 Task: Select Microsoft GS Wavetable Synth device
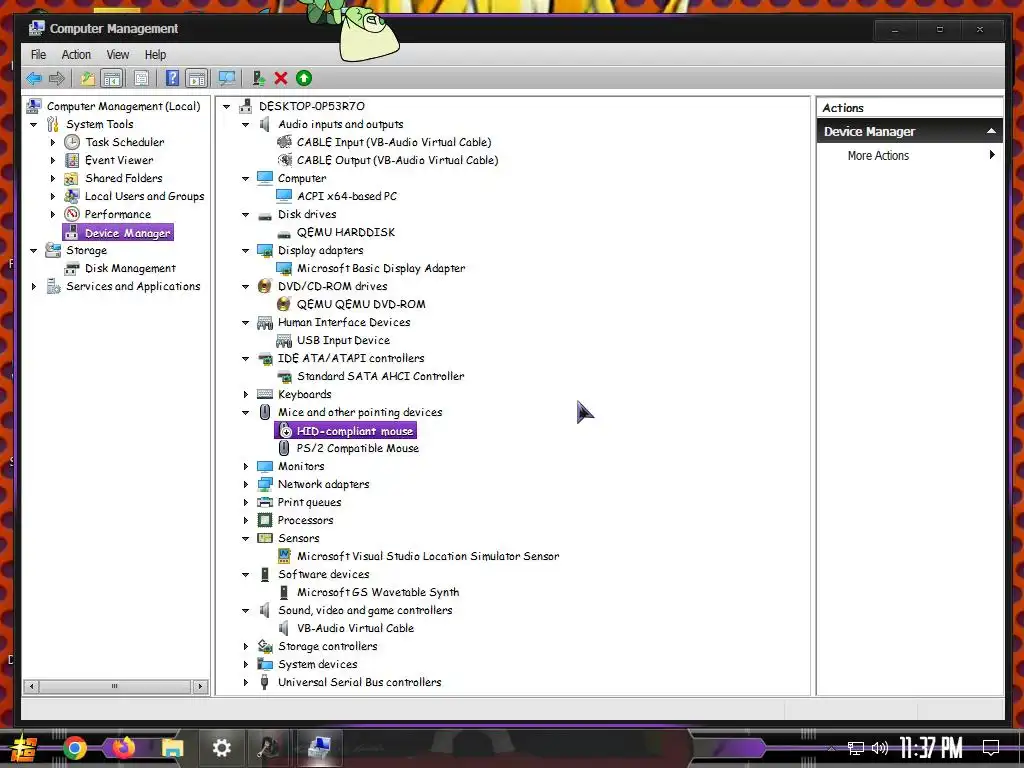(x=377, y=592)
